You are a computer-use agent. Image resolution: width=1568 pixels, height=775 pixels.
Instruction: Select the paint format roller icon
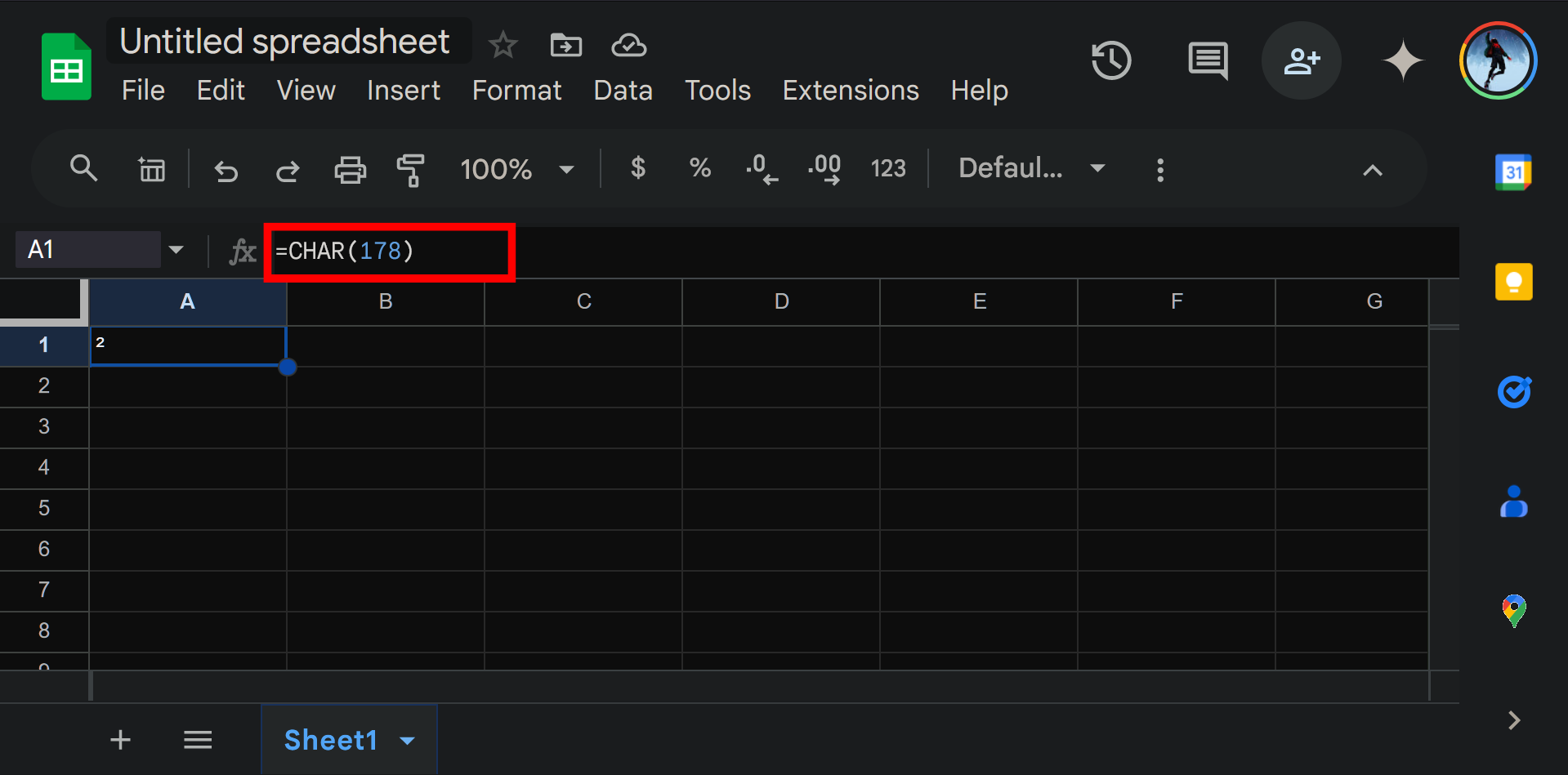[411, 170]
